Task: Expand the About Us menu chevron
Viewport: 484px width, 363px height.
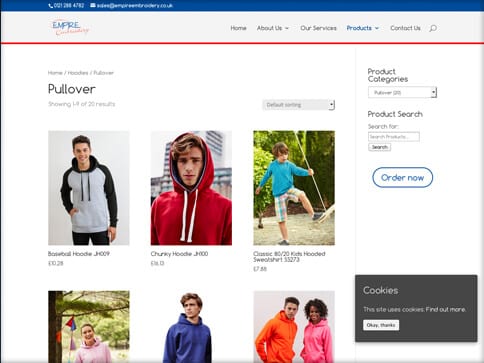Action: [287, 28]
